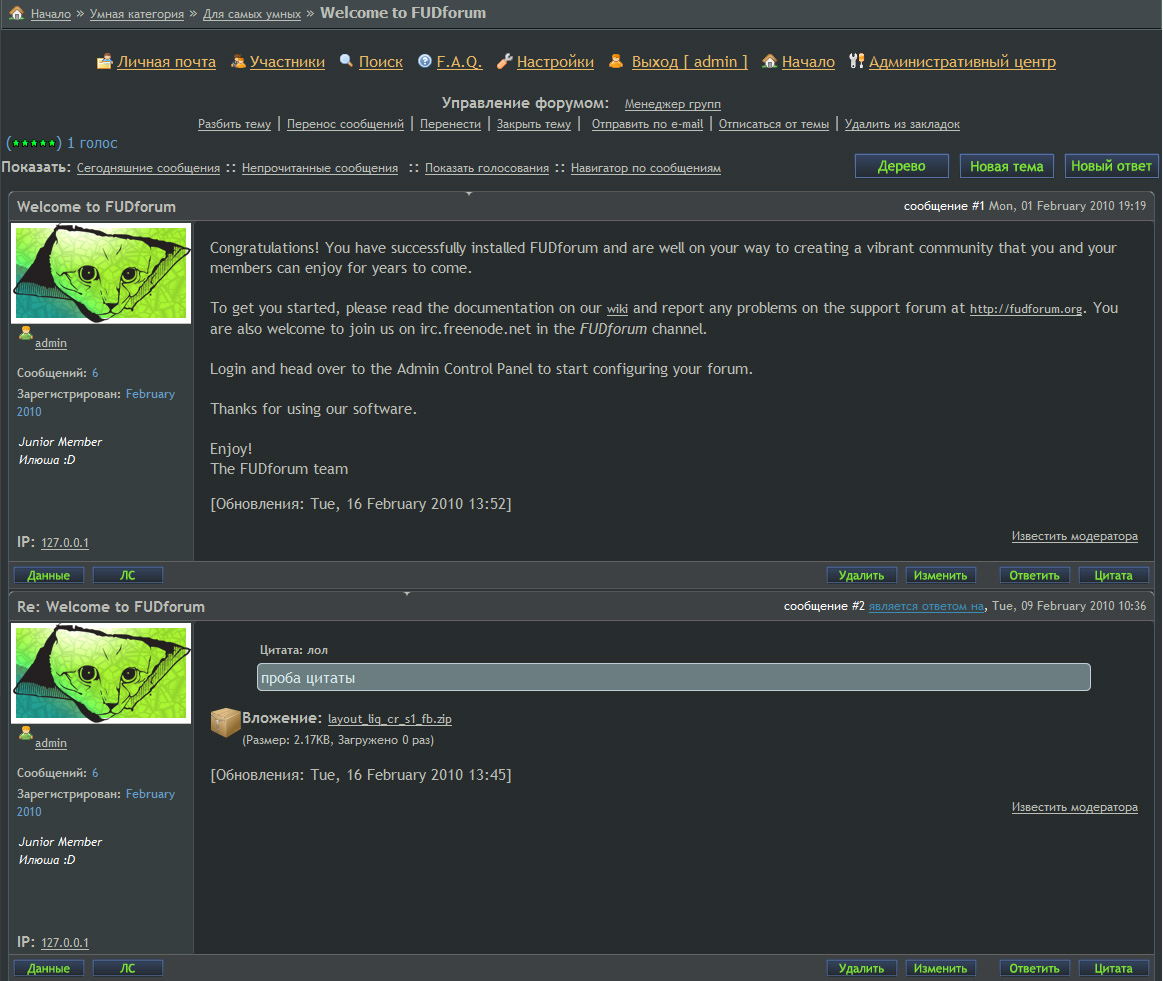
Task: Collapse the second message with its top arrow
Action: [x=406, y=594]
